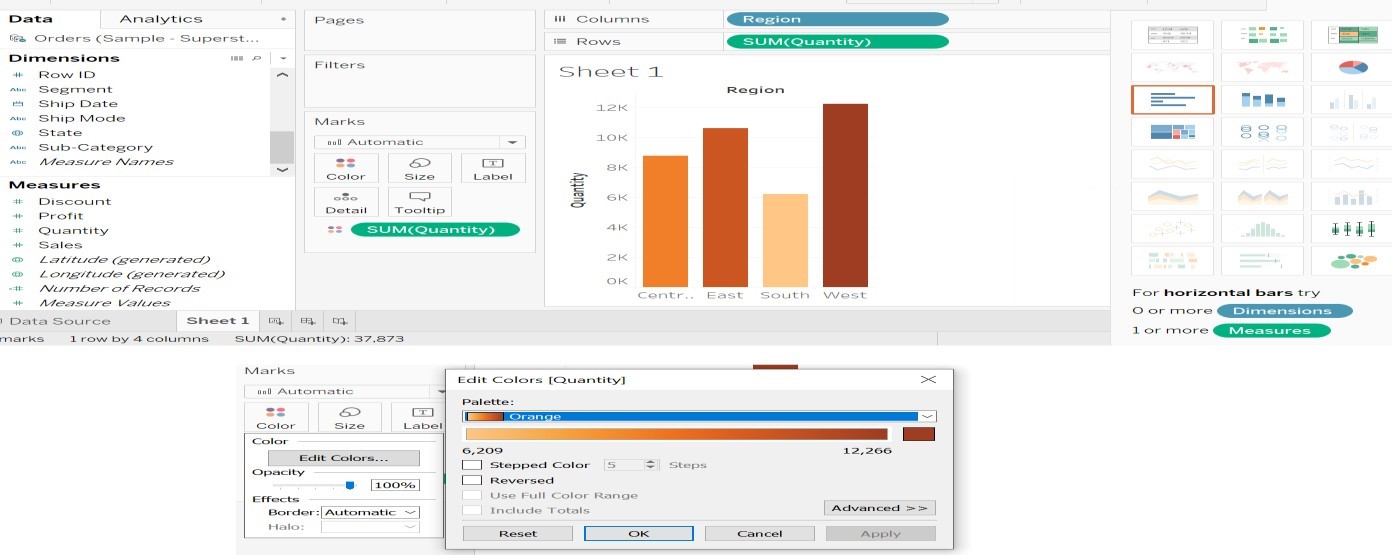Click the view data icon in Dimensions header
The height and width of the screenshot is (555, 1392).
point(237,58)
